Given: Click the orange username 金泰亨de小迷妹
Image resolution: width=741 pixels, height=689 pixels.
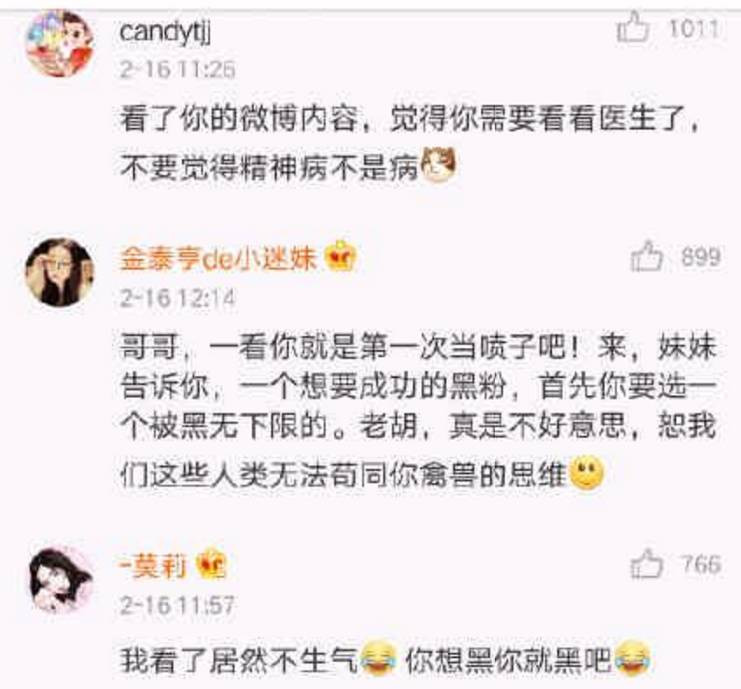Looking at the screenshot, I should point(218,259).
